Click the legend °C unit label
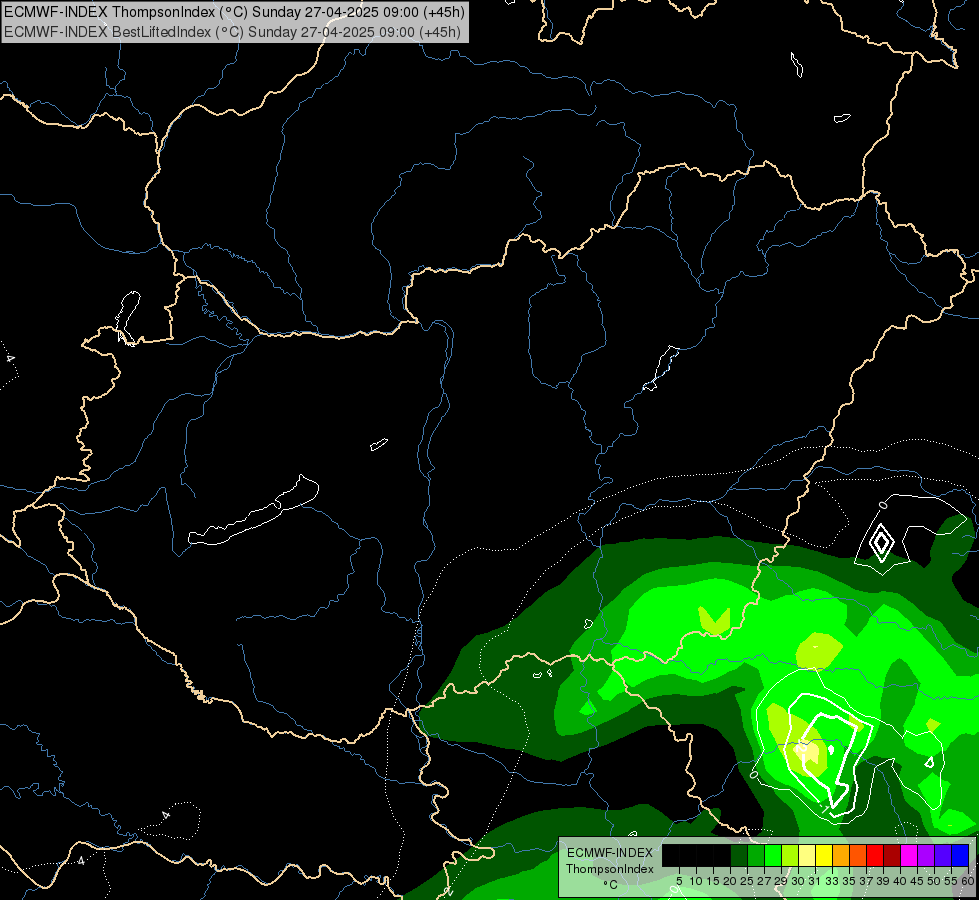 (610, 885)
